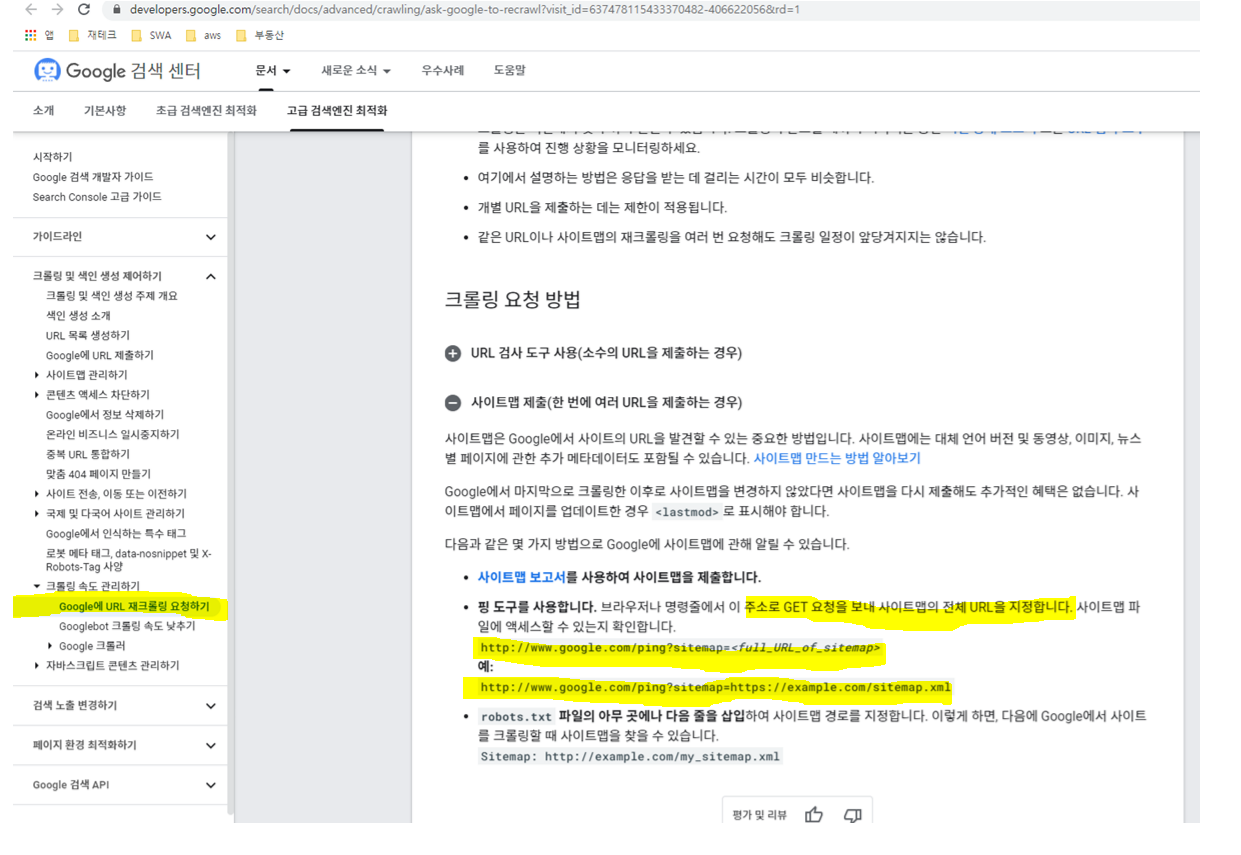Open the URL 목록 생성하기 link
Viewport: 1241px width, 855px height.
[x=88, y=336]
